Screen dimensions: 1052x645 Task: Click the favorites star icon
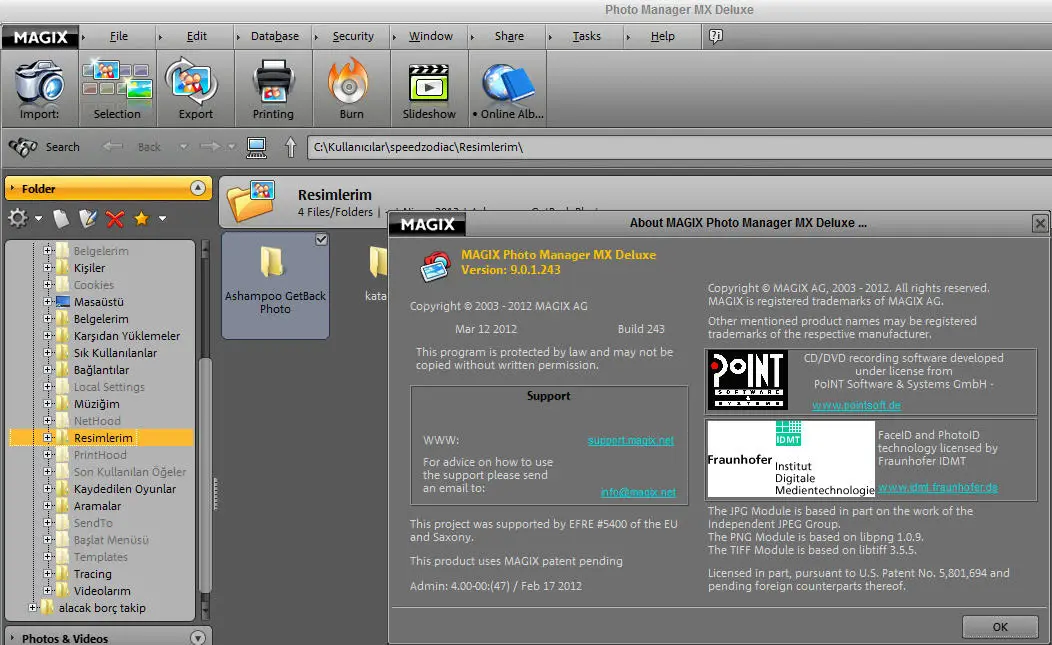142,218
